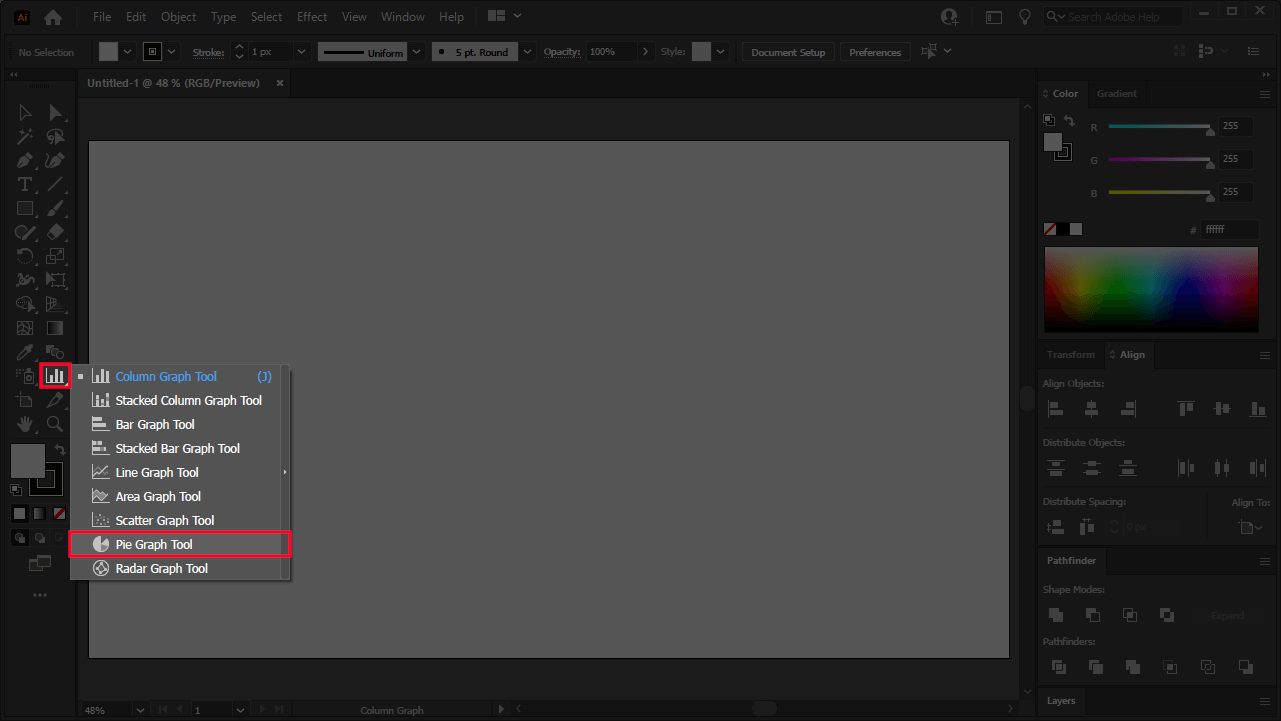1281x721 pixels.
Task: Open the Layers panel tab
Action: pyautogui.click(x=1061, y=701)
